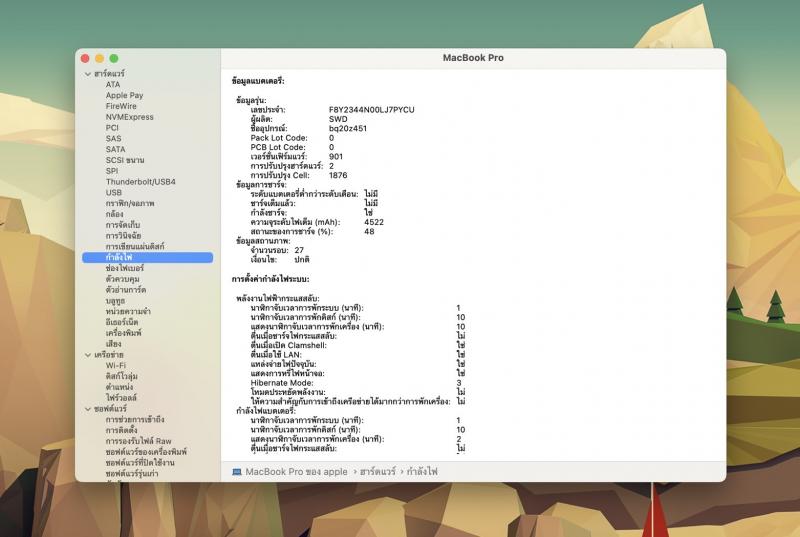The width and height of the screenshot is (800, 537).
Task: Select NVMExpress in the sidebar
Action: (x=130, y=117)
